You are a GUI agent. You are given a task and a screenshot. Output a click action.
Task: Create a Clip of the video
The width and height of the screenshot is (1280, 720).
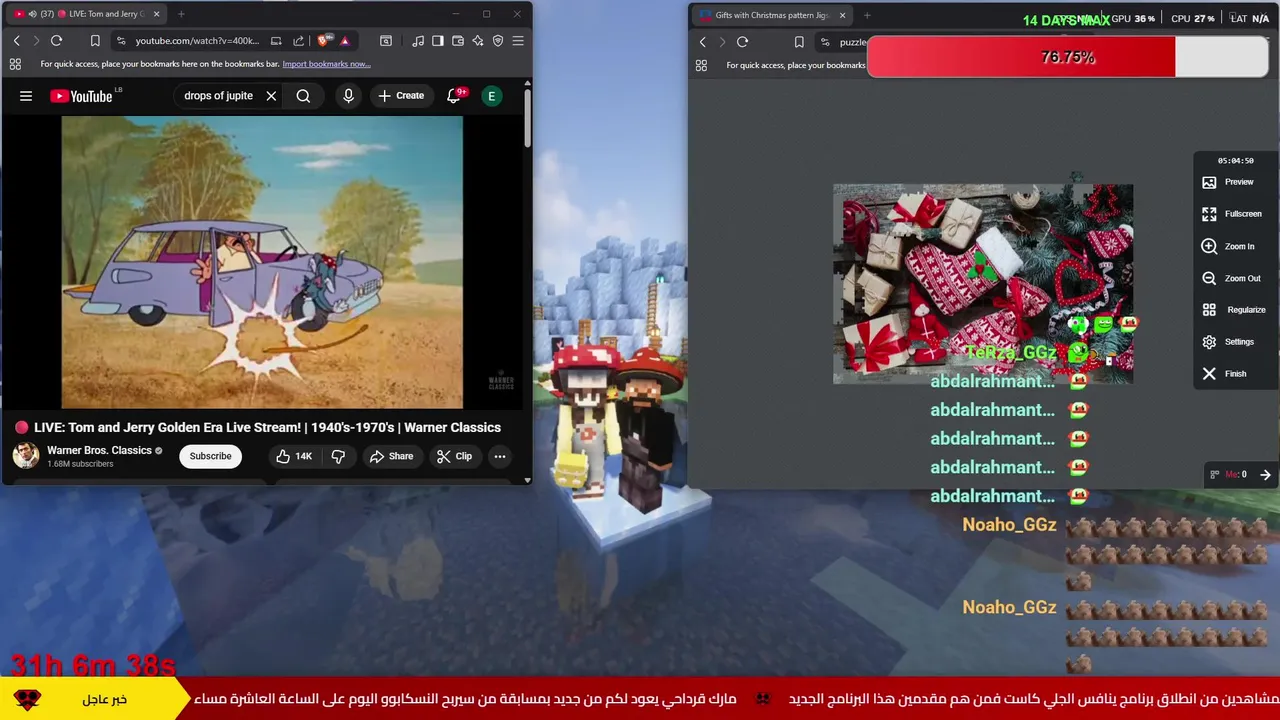(x=454, y=456)
